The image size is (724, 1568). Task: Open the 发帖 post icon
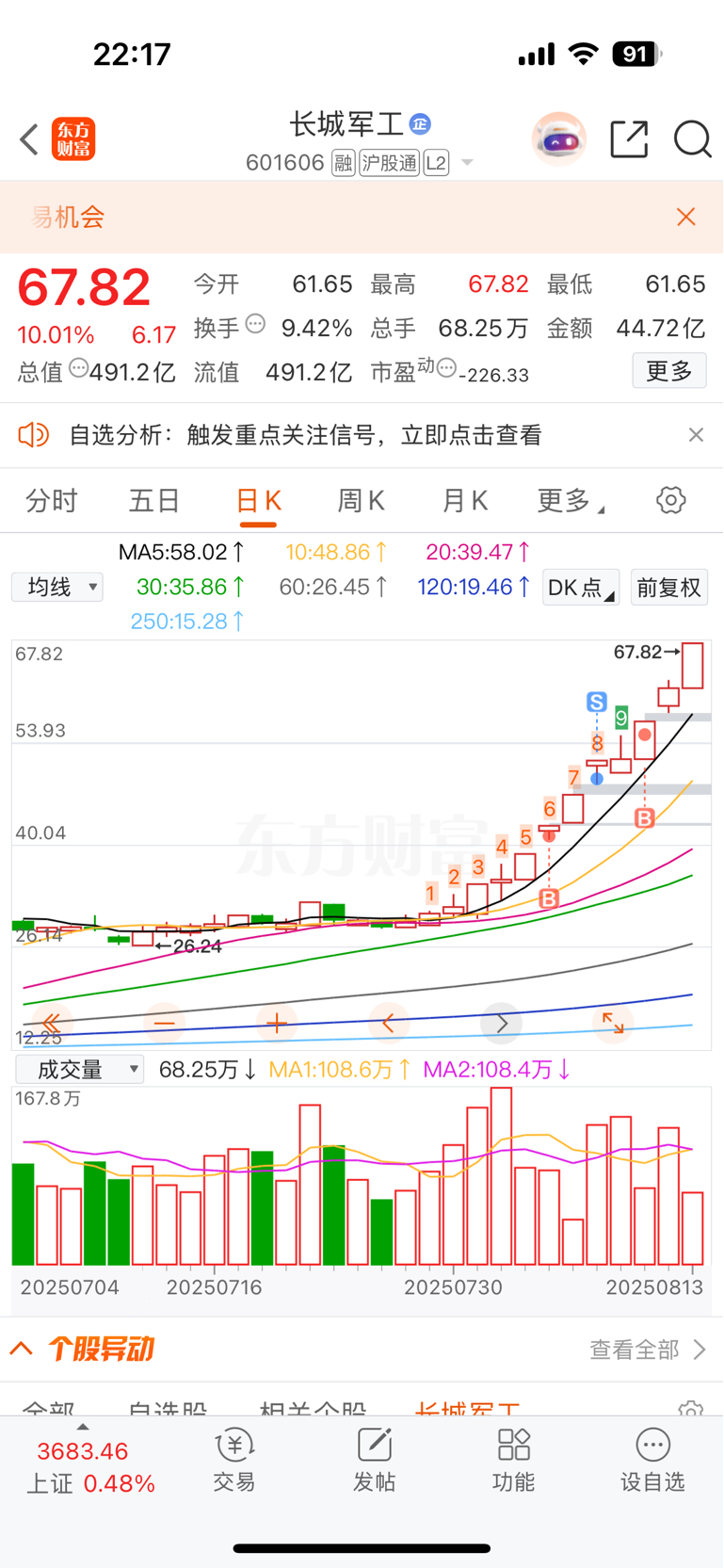[x=374, y=1460]
